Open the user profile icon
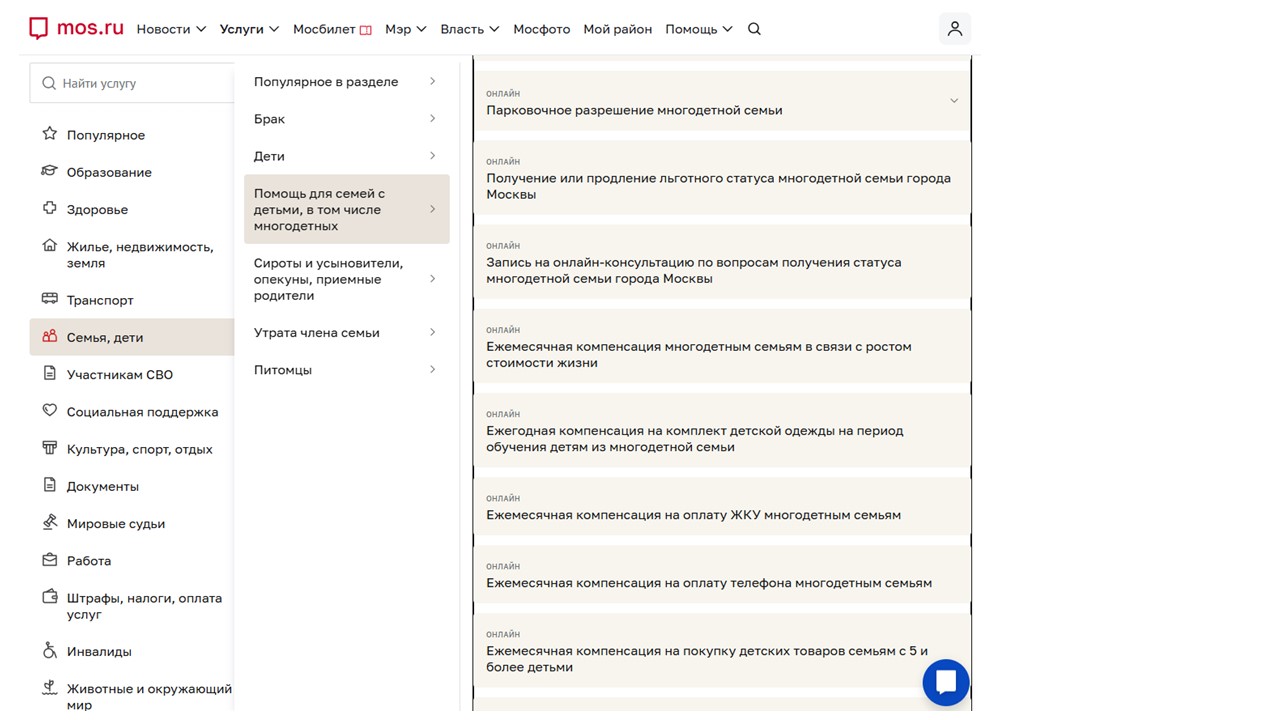 point(955,29)
